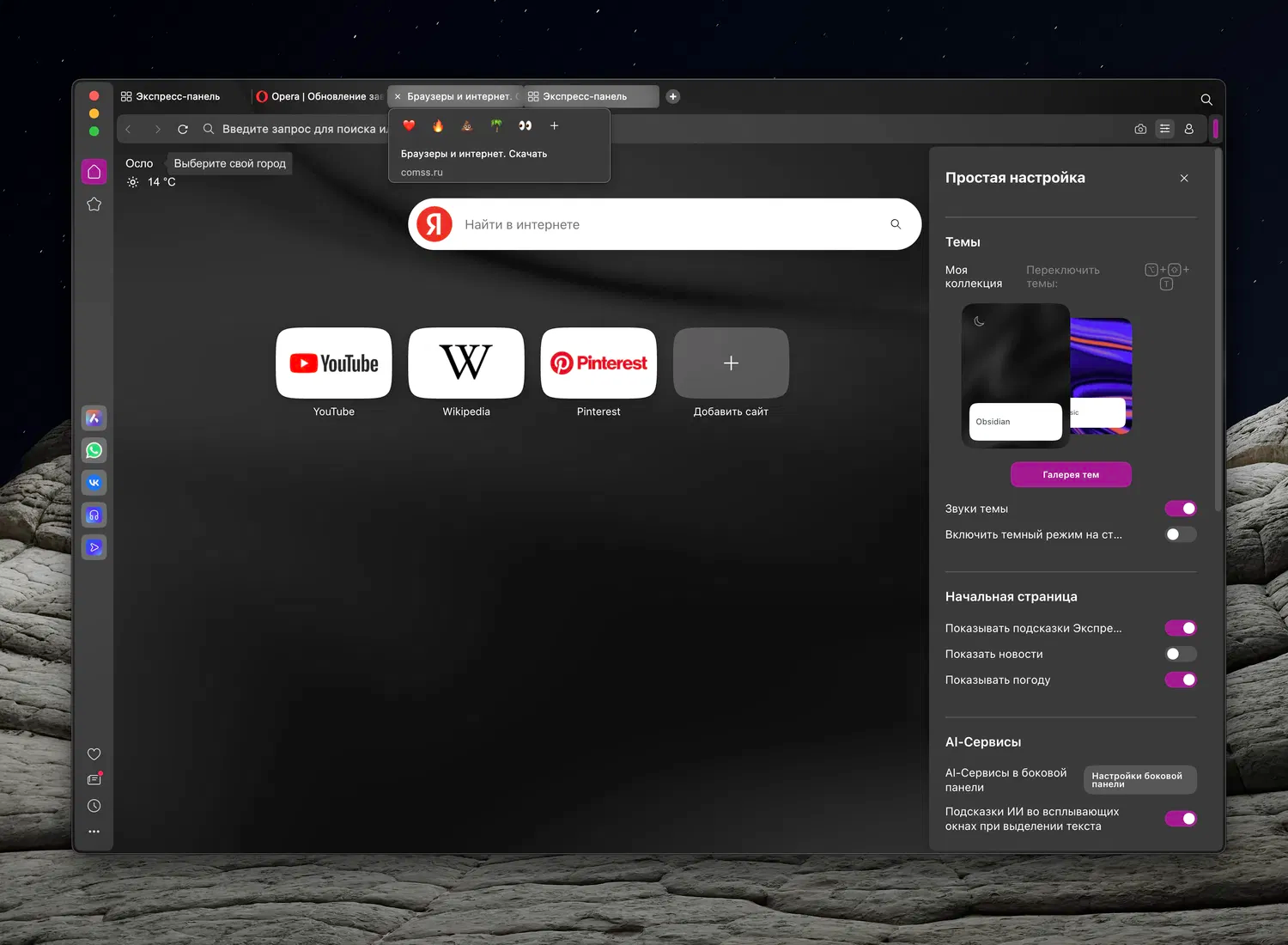This screenshot has width=1288, height=945.
Task: Choose the fire emoji for the tab
Action: 438,125
